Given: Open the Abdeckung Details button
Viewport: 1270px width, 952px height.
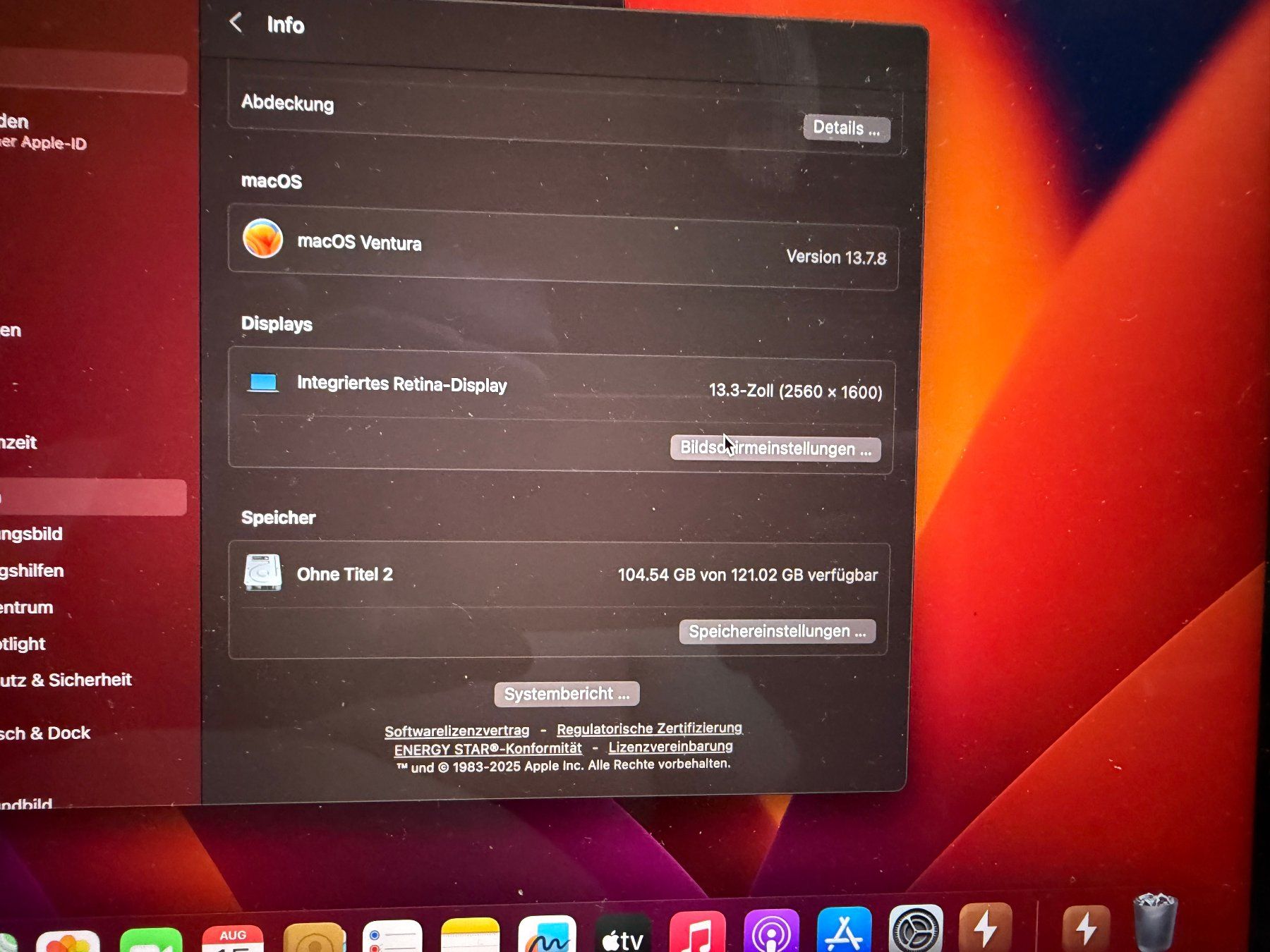Looking at the screenshot, I should pyautogui.click(x=847, y=128).
